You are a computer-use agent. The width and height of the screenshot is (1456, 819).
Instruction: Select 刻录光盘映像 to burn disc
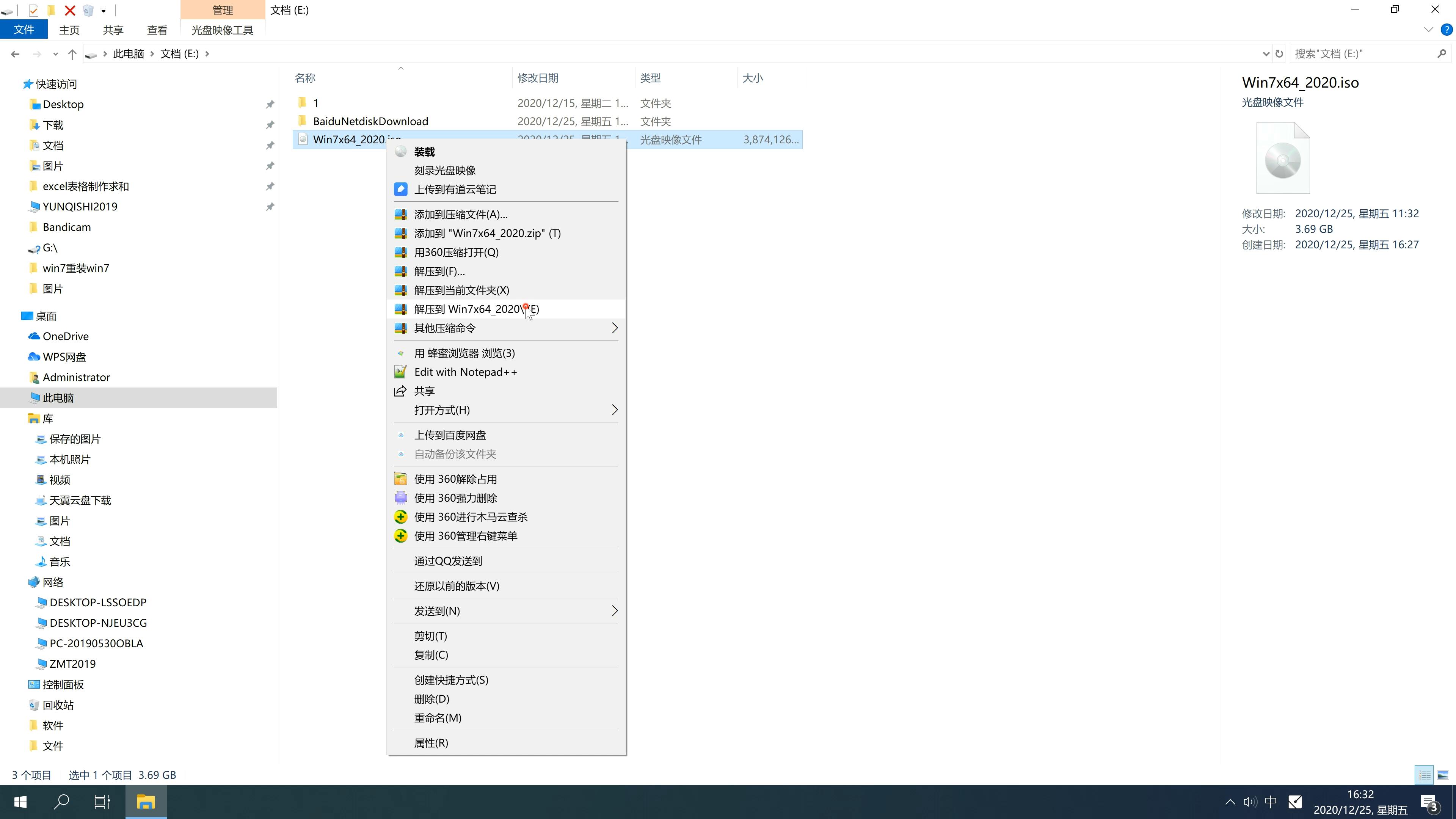[x=447, y=170]
